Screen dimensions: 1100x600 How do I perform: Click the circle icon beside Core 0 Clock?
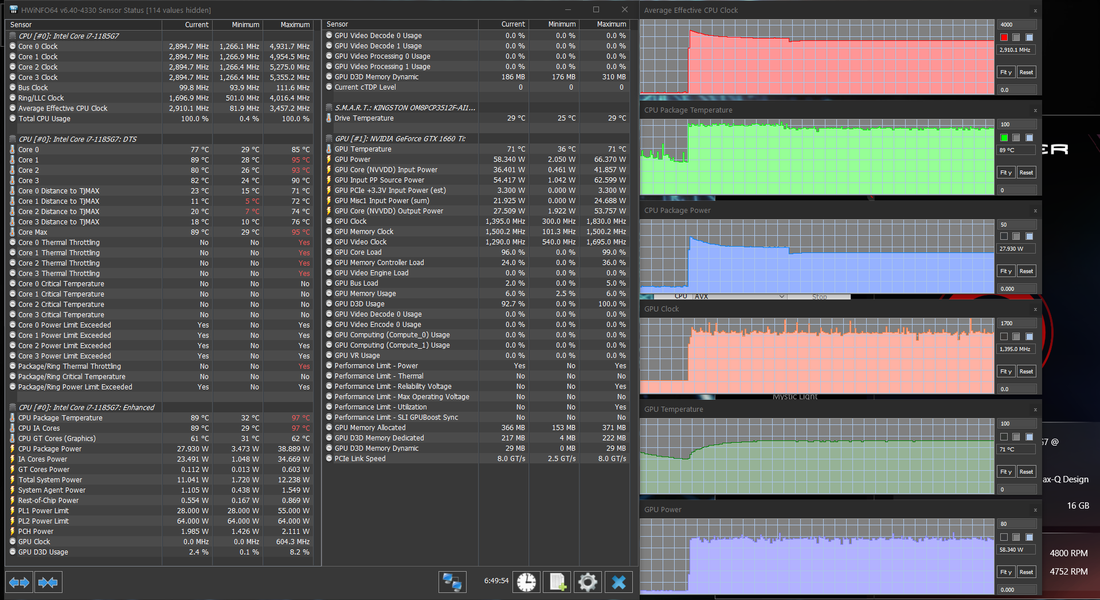[13, 46]
